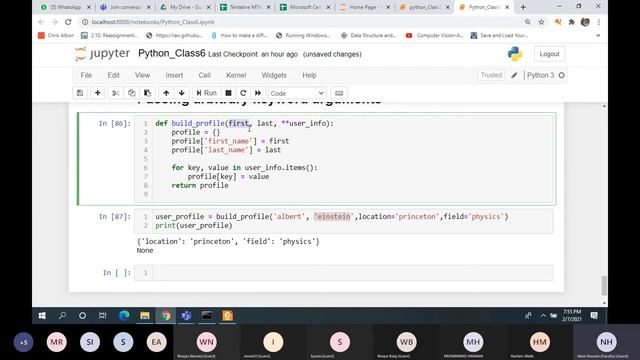The height and width of the screenshot is (360, 640).
Task: Move selected cell up with the arrow icon
Action: pos(166,93)
